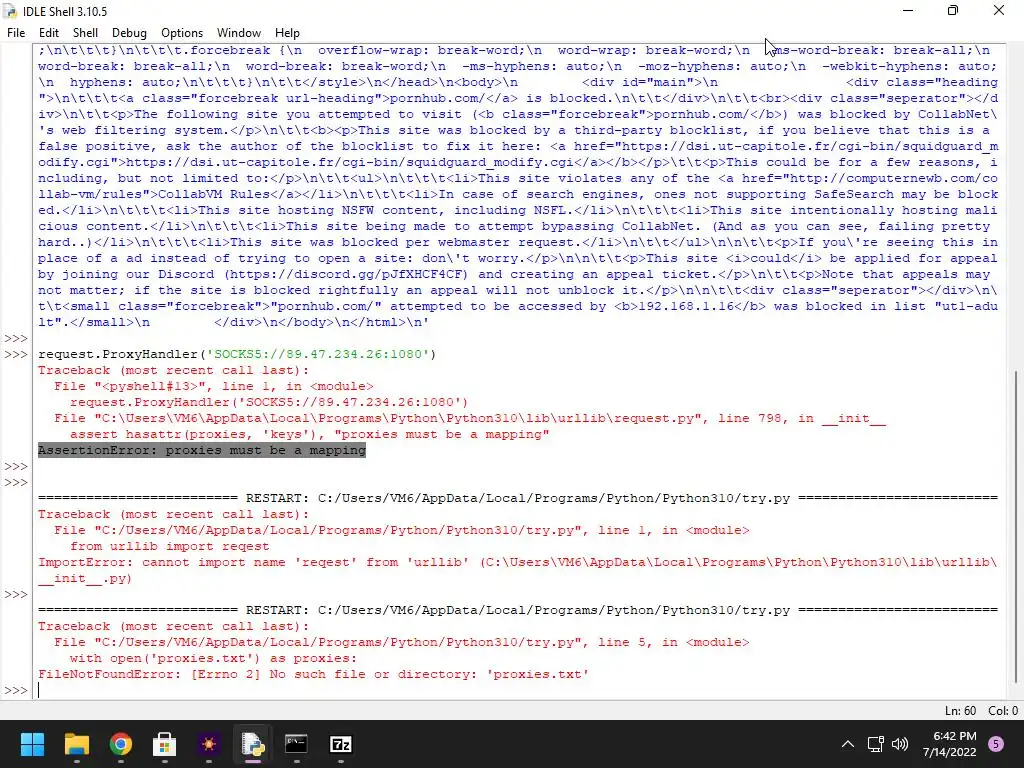Open the notification badge showing 5
Screen dimensions: 1024x768
tap(996, 744)
